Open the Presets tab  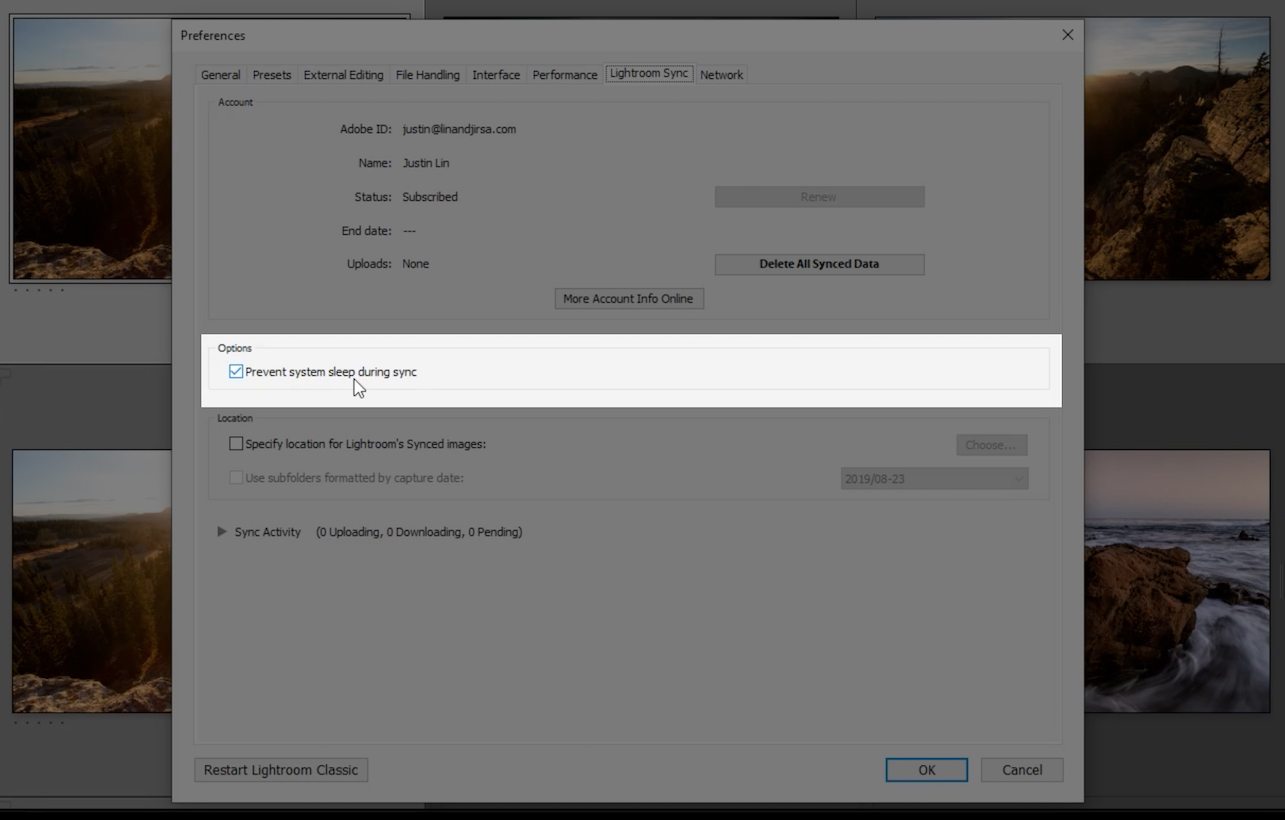(271, 74)
